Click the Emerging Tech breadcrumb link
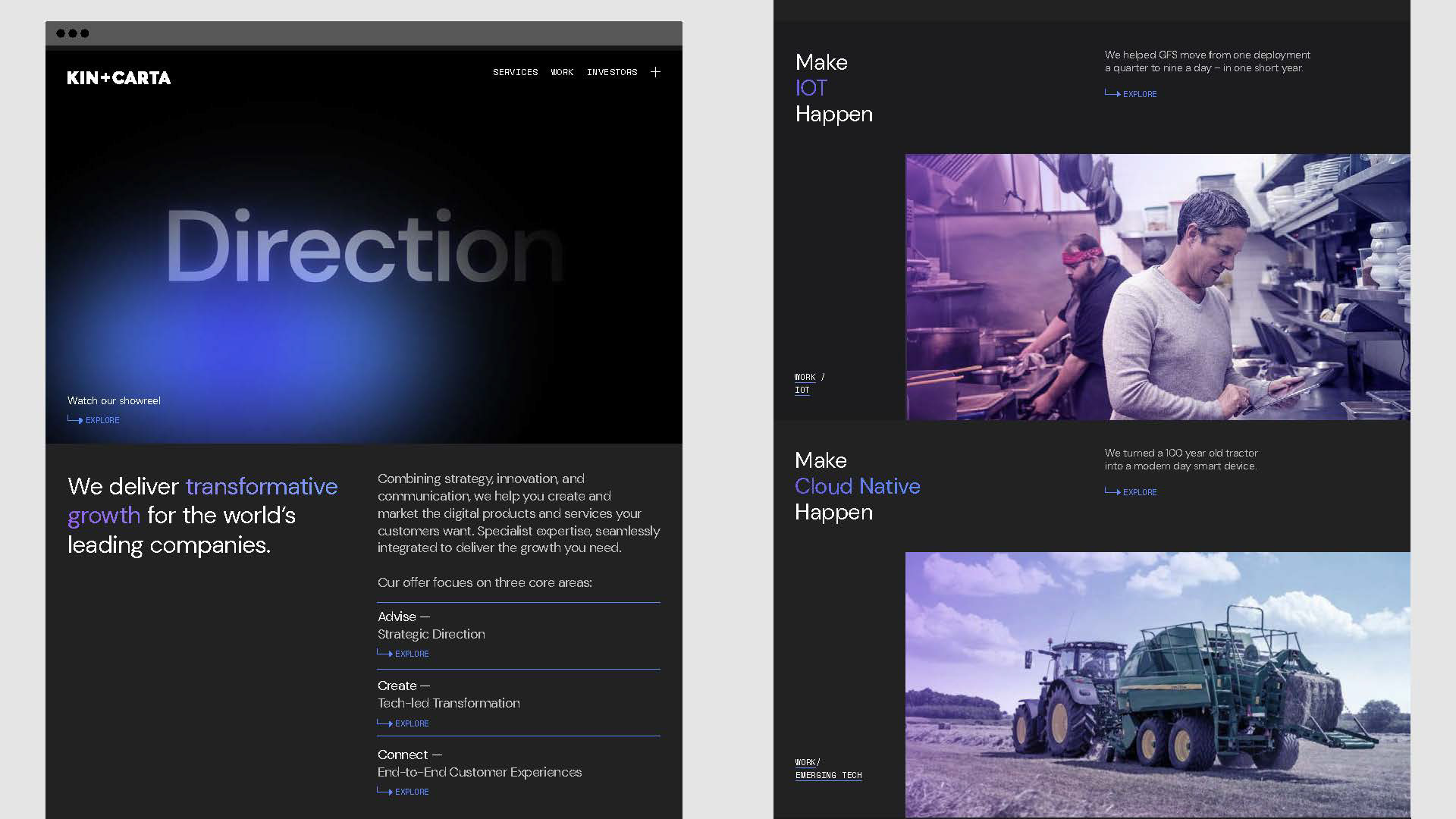This screenshot has height=819, width=1456. (x=829, y=775)
